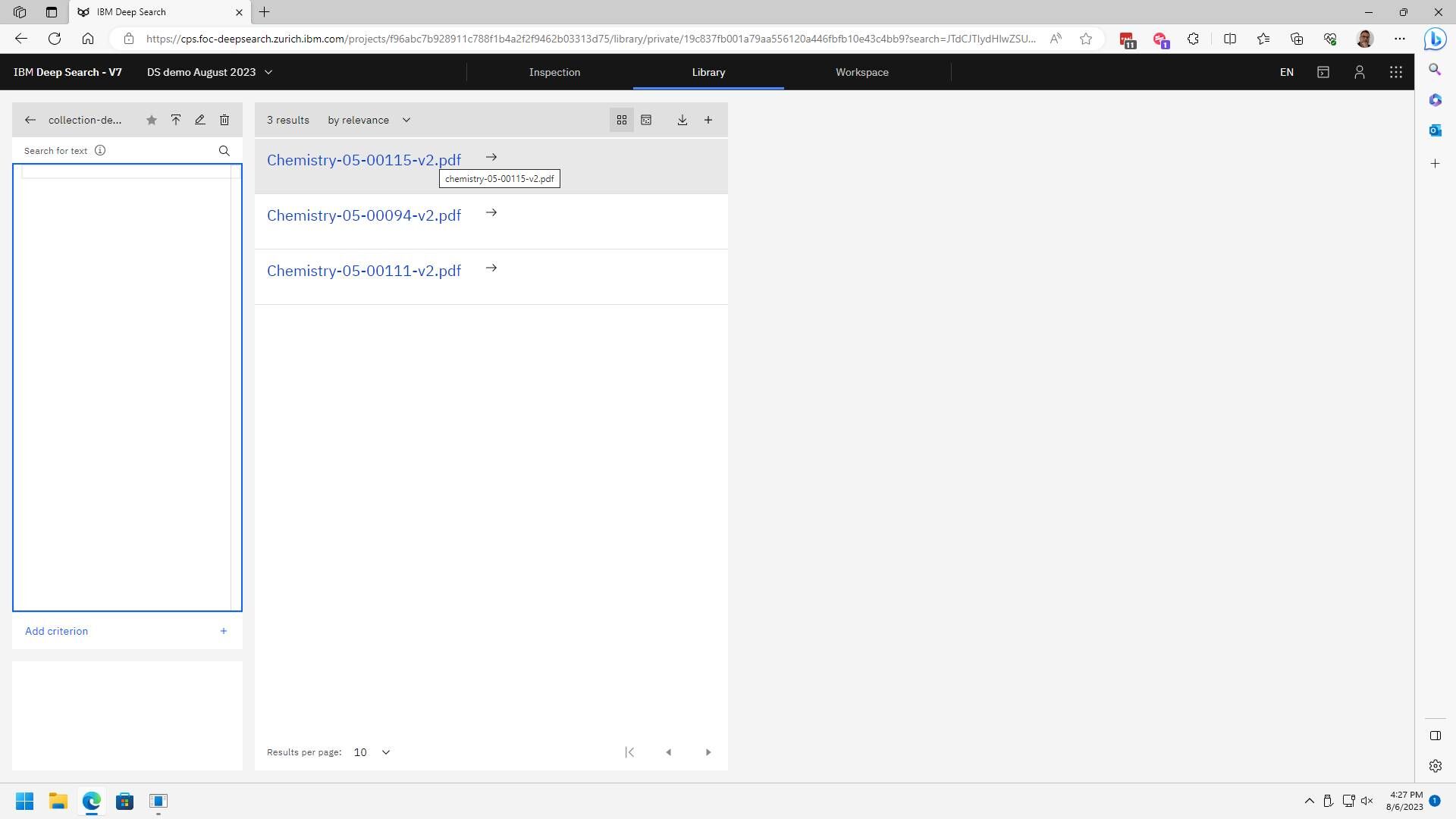Click Add criterion
The height and width of the screenshot is (819, 1456).
[x=56, y=631]
